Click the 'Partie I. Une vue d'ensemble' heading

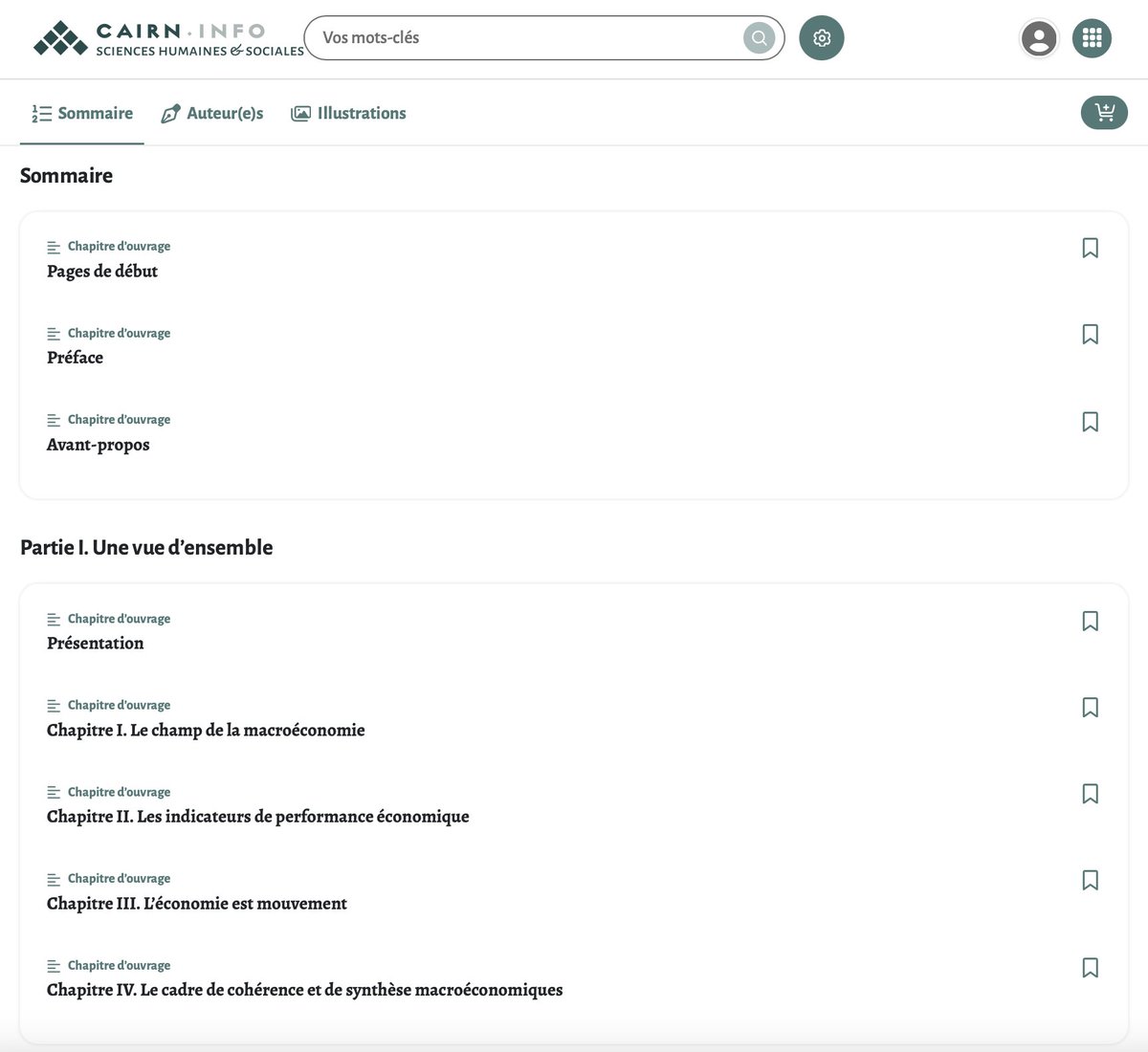(146, 547)
